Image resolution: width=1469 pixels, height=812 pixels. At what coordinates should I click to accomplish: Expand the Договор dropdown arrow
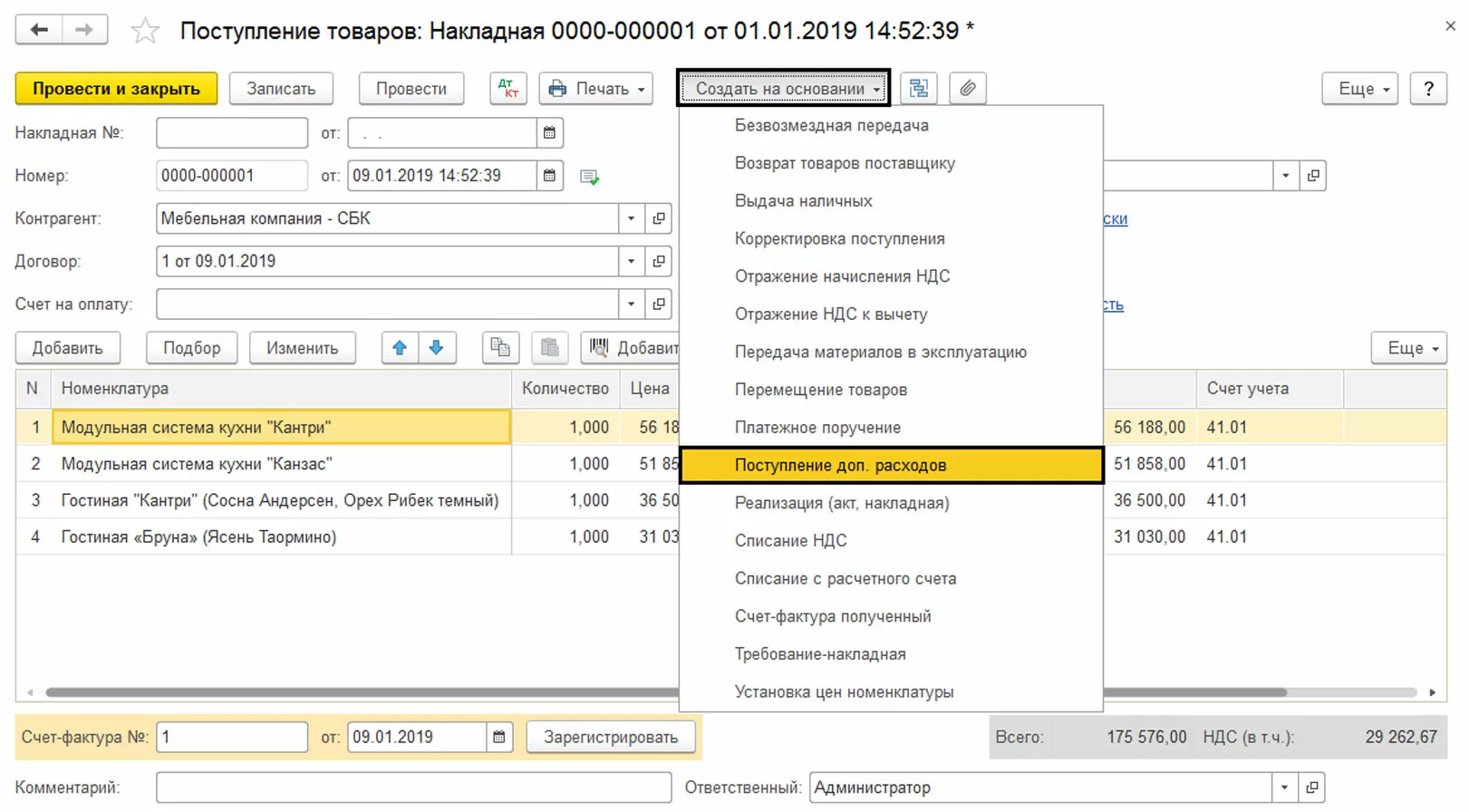(x=632, y=261)
